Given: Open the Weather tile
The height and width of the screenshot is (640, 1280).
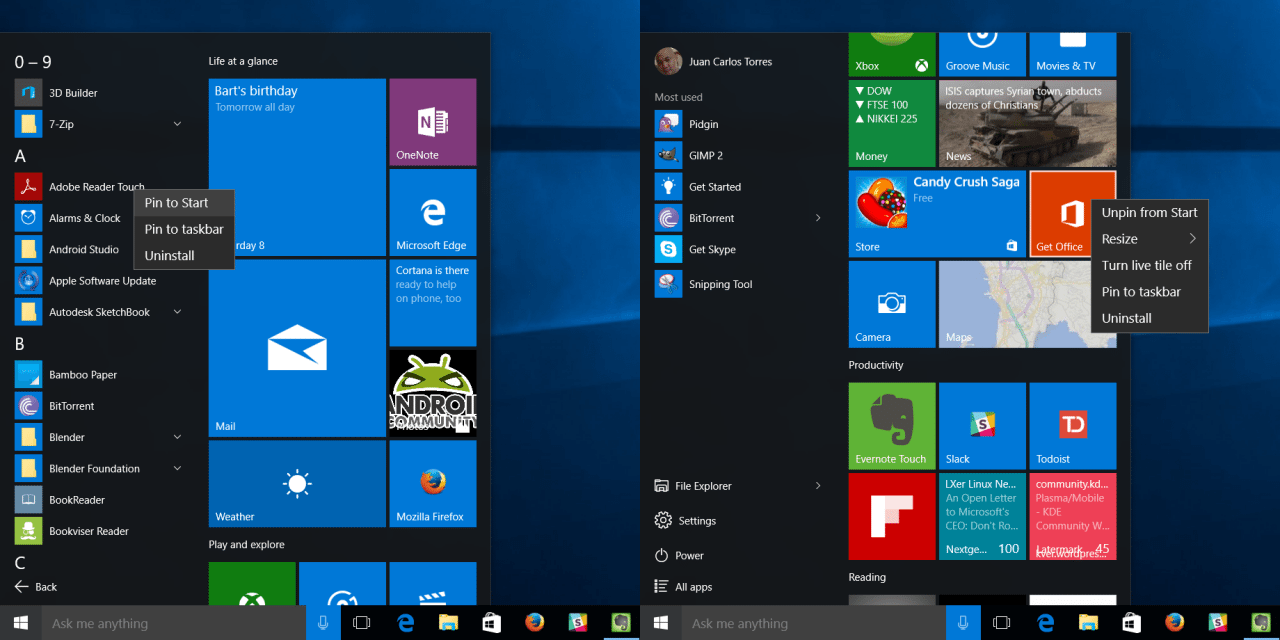Looking at the screenshot, I should (297, 484).
